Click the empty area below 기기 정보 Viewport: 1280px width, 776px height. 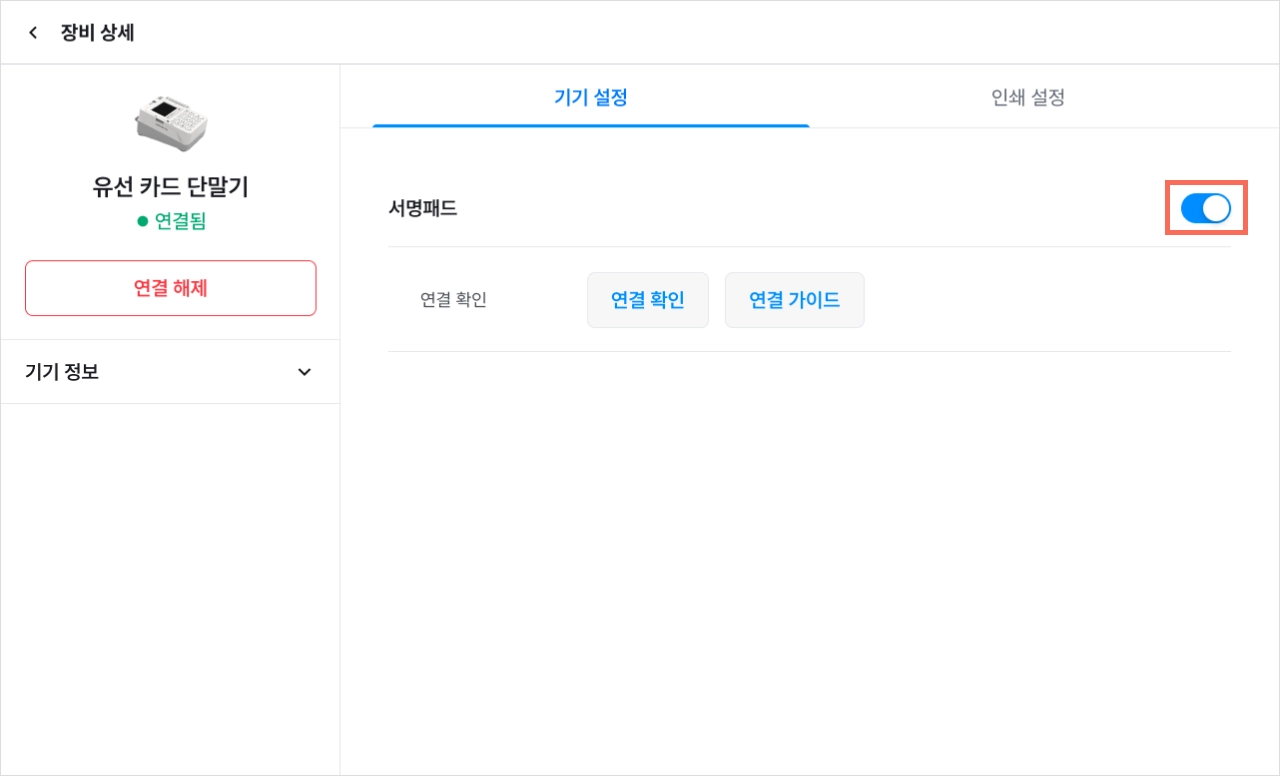coord(170,588)
